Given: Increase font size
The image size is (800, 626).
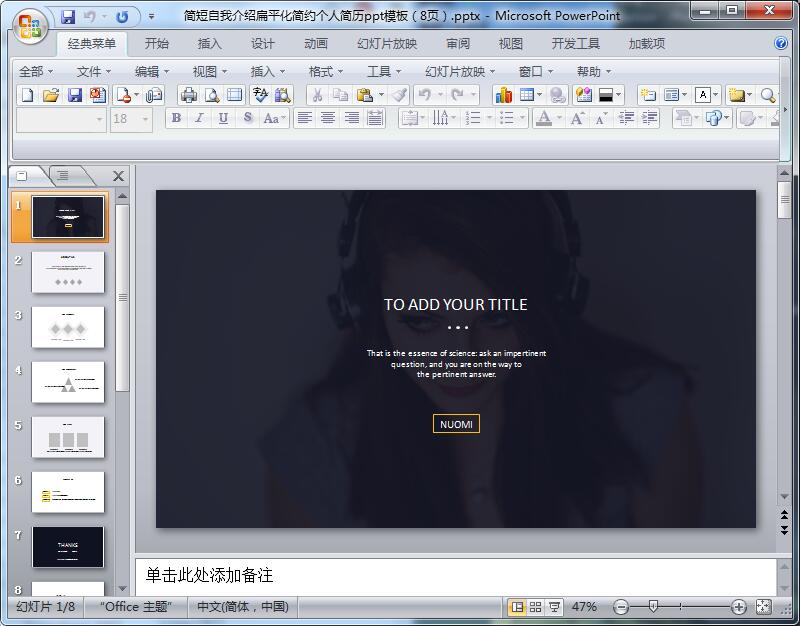Looking at the screenshot, I should coord(577,118).
